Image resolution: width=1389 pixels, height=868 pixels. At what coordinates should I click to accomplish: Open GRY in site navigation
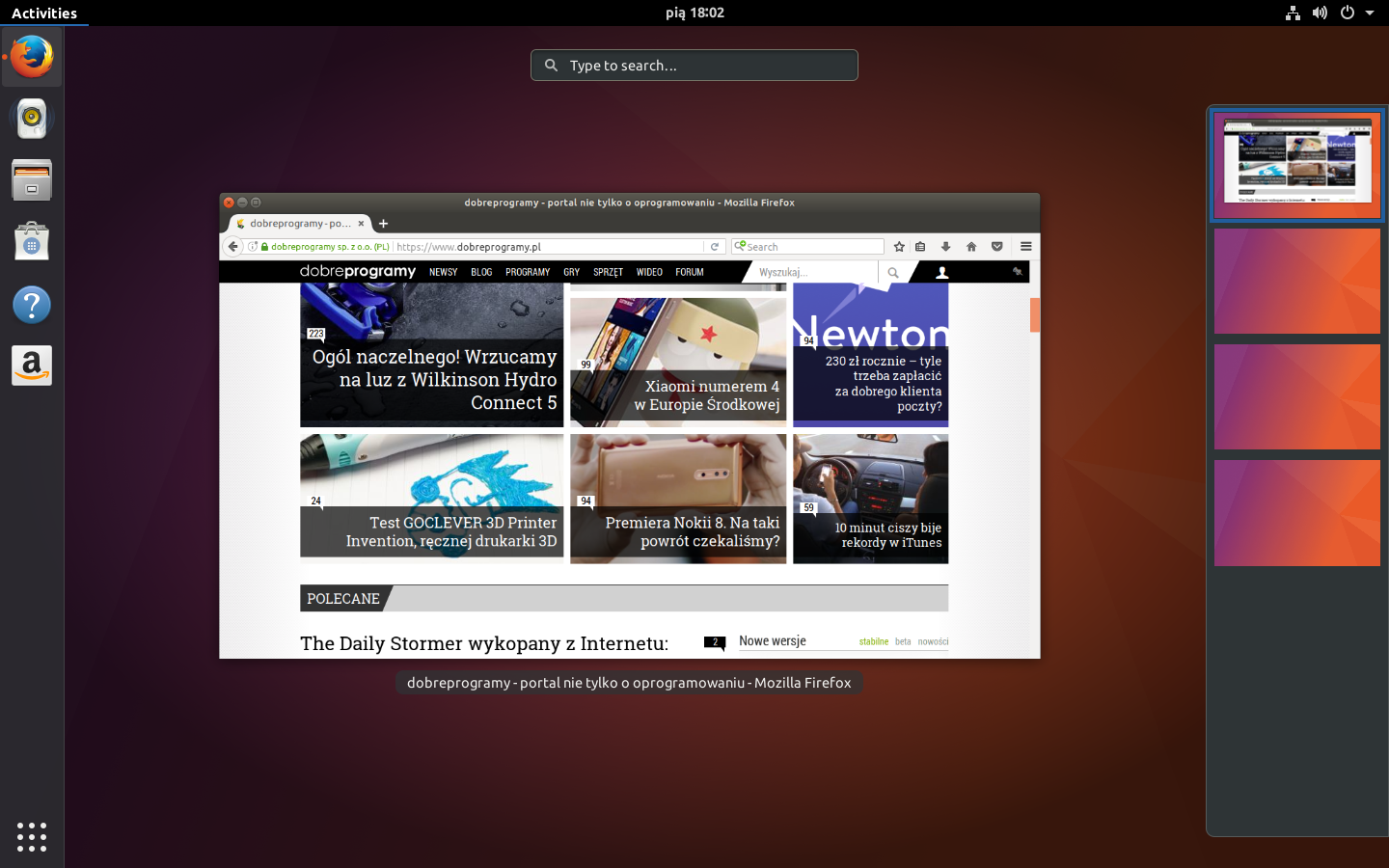coord(572,273)
